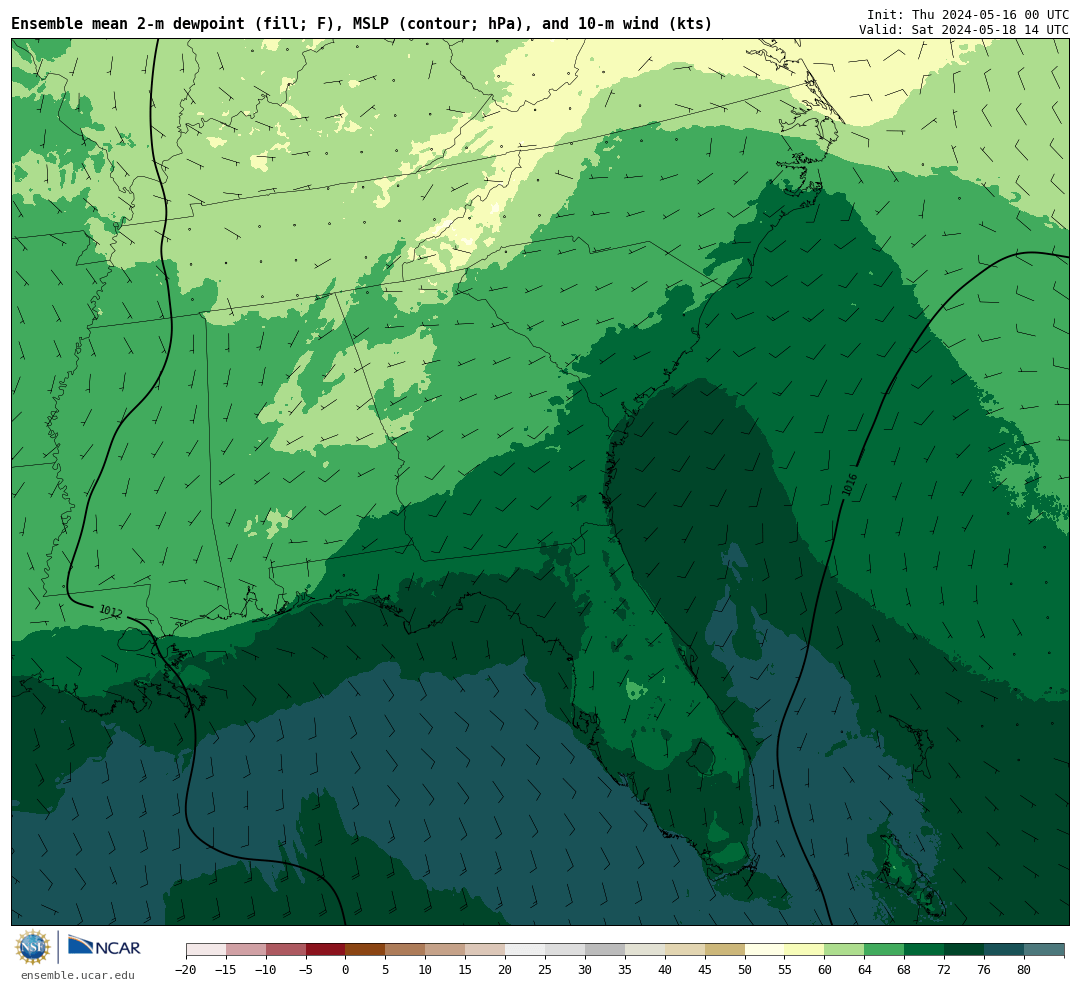Click the 35 to 40 color swatch
The image size is (1080, 988).
point(645,950)
